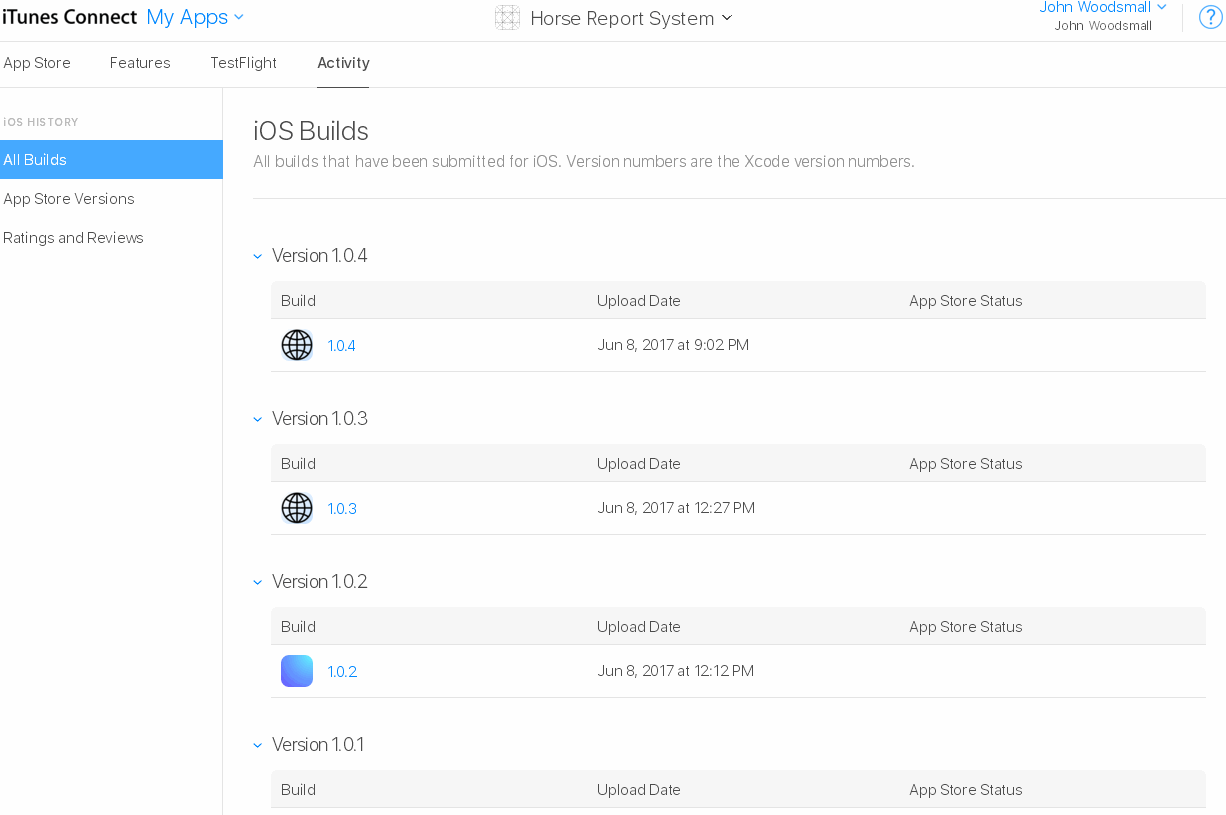The height and width of the screenshot is (815, 1226).
Task: Click the Horse Report System app icon
Action: [x=508, y=18]
